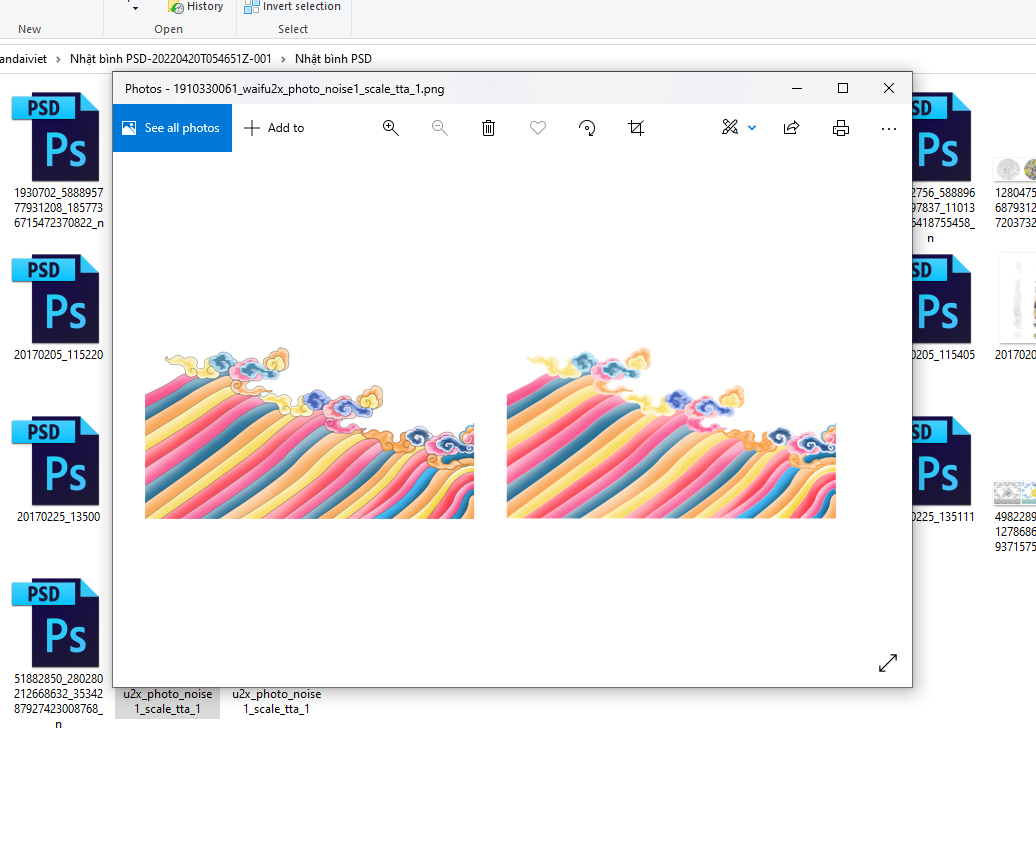Select the 20170225_13500 PSD file
This screenshot has width=1036, height=847.
pos(56,462)
